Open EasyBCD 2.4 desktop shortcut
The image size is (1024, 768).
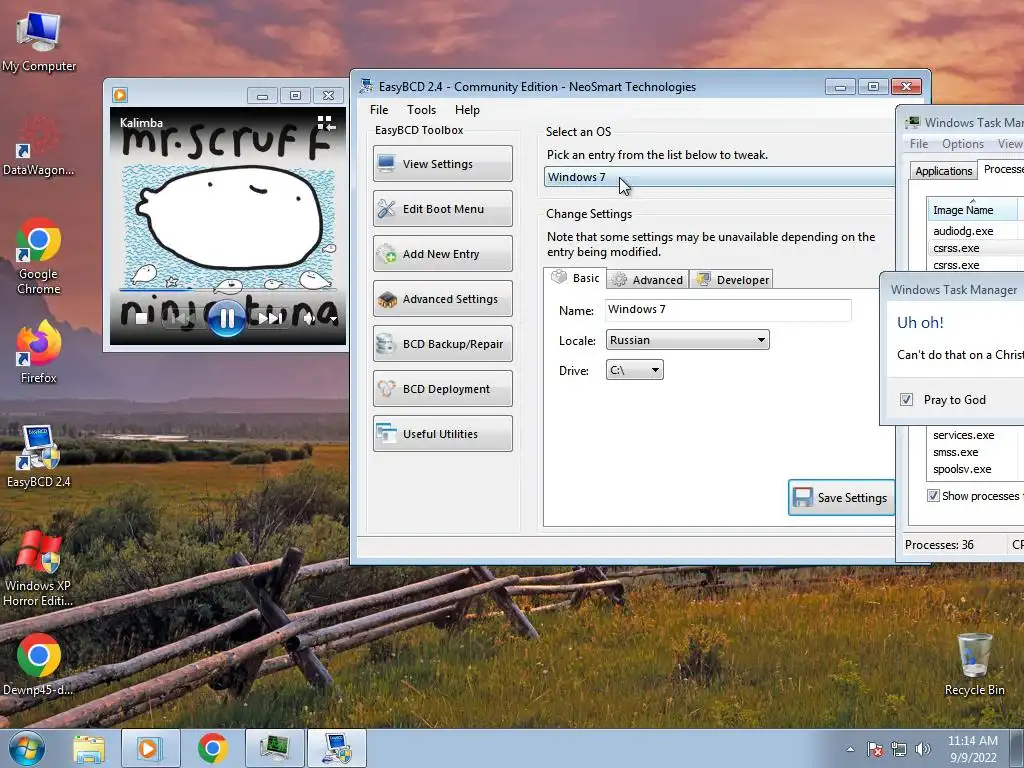tap(39, 456)
